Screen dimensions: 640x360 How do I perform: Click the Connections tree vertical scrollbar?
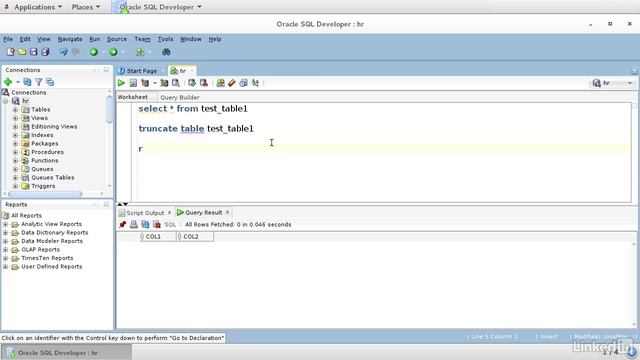coord(109,109)
